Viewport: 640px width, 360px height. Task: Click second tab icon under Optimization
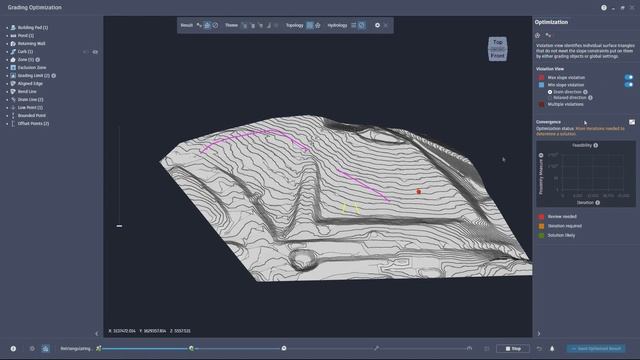(548, 36)
